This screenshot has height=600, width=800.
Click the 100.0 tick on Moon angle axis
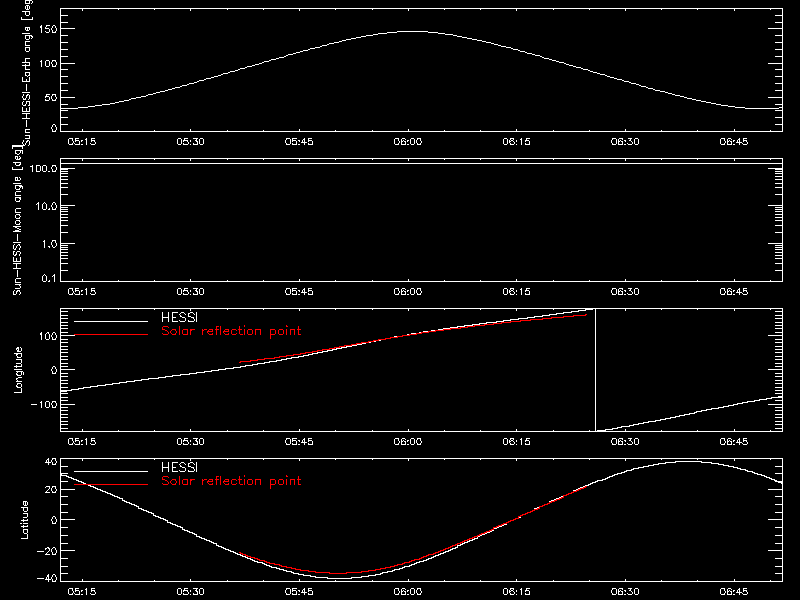[43, 169]
